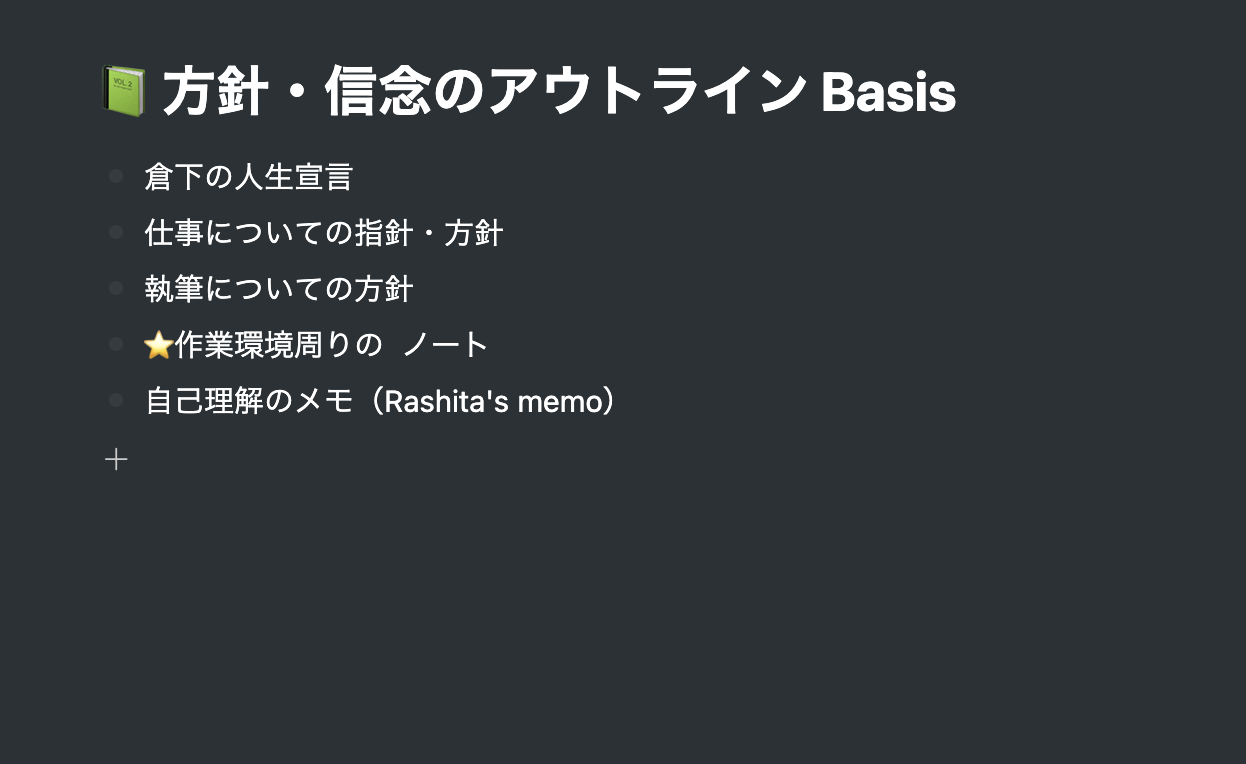The width and height of the screenshot is (1246, 764).
Task: Click the plus icon to add item
Action: [x=117, y=459]
